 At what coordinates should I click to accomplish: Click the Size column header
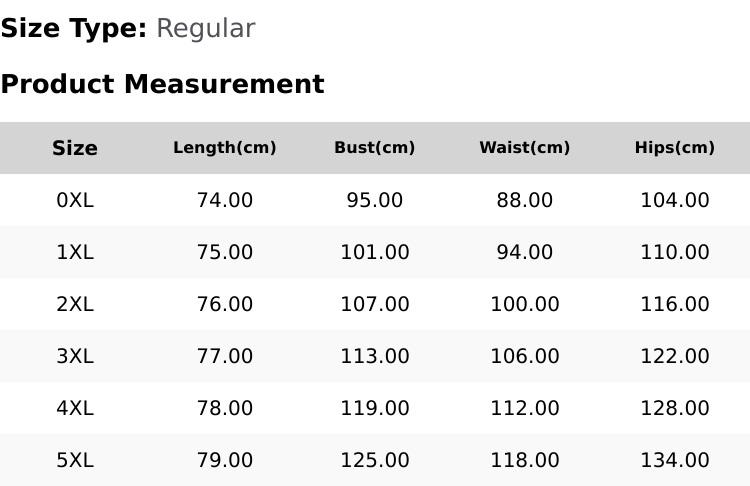[75, 148]
